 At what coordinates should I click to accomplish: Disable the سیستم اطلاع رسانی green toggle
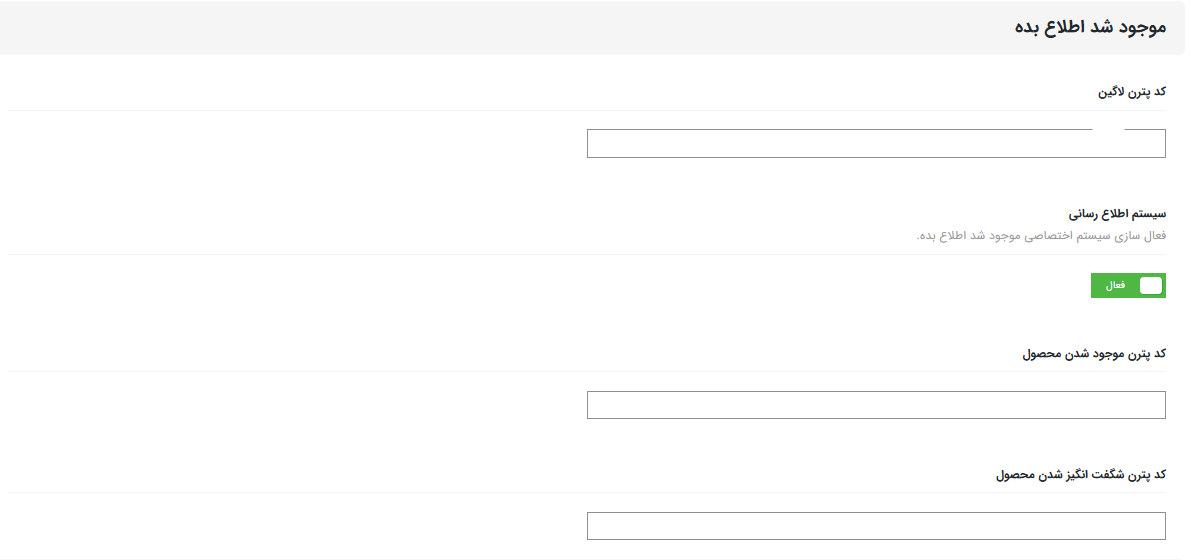[x=1128, y=285]
